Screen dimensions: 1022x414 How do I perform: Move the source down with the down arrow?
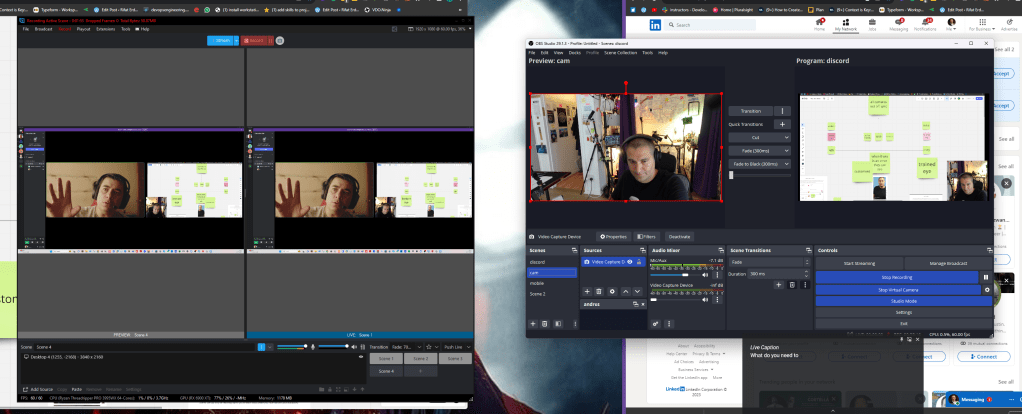[x=639, y=291]
